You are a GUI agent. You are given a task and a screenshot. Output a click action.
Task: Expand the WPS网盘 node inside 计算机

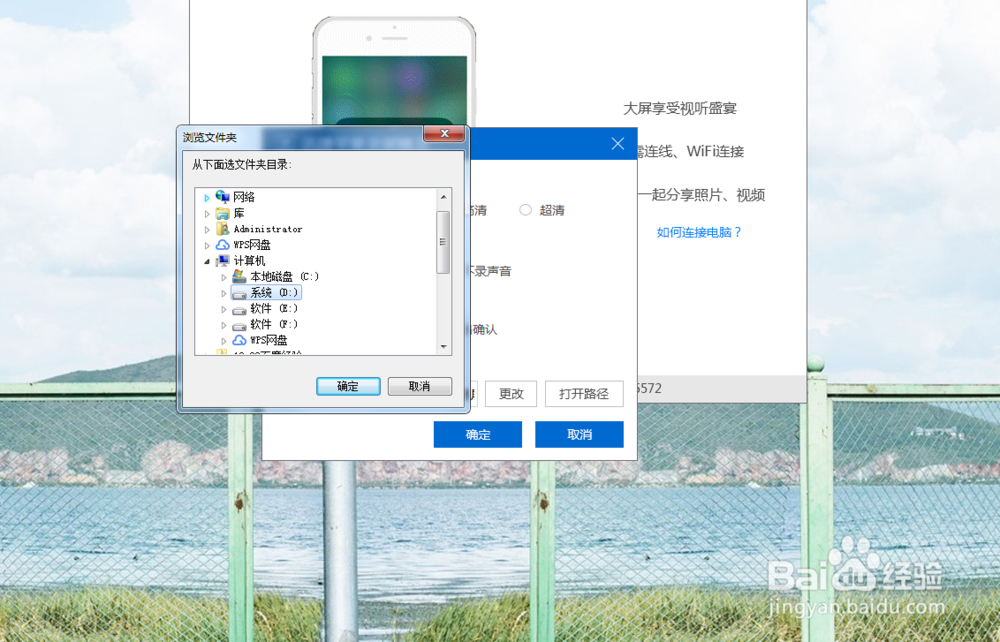[x=224, y=341]
